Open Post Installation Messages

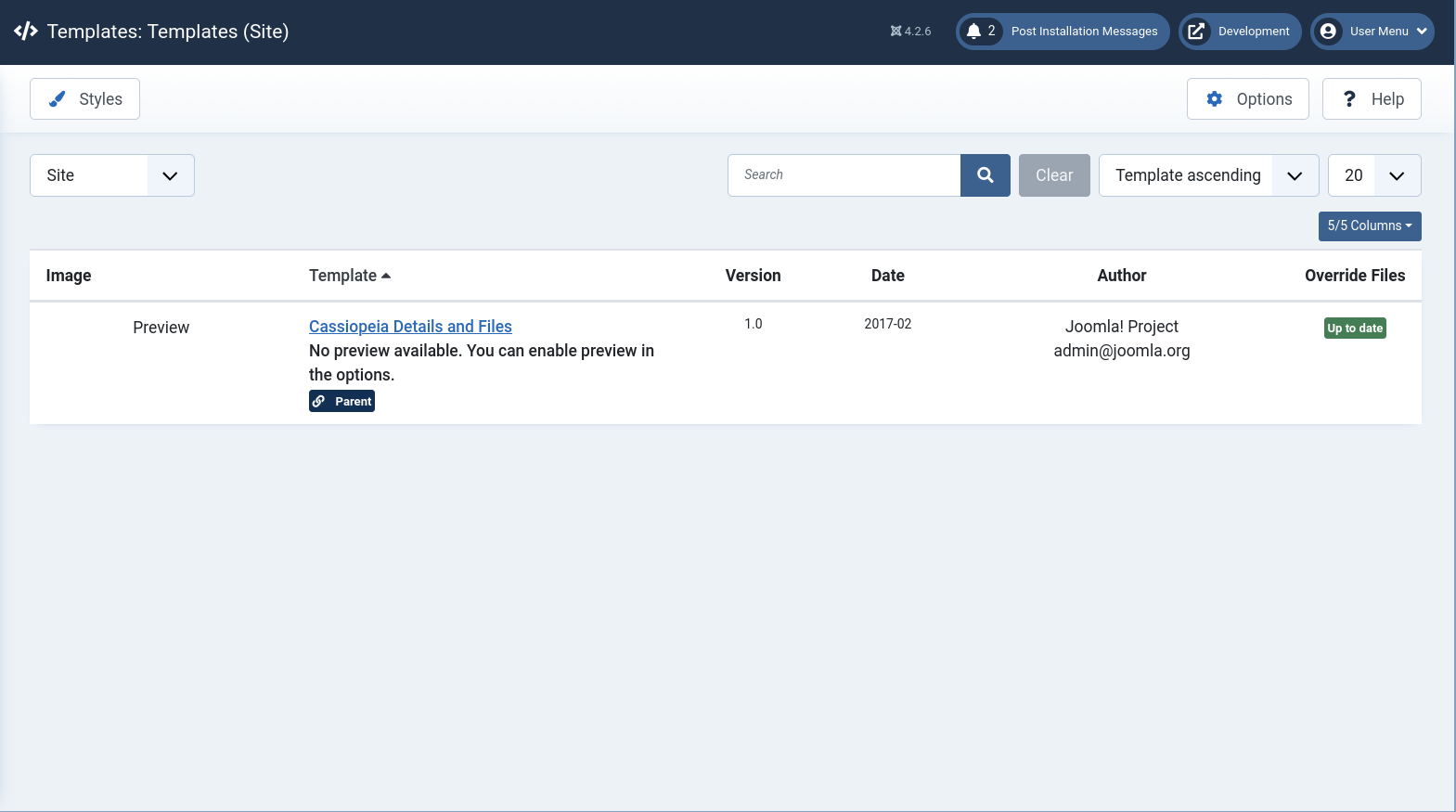pos(1083,32)
